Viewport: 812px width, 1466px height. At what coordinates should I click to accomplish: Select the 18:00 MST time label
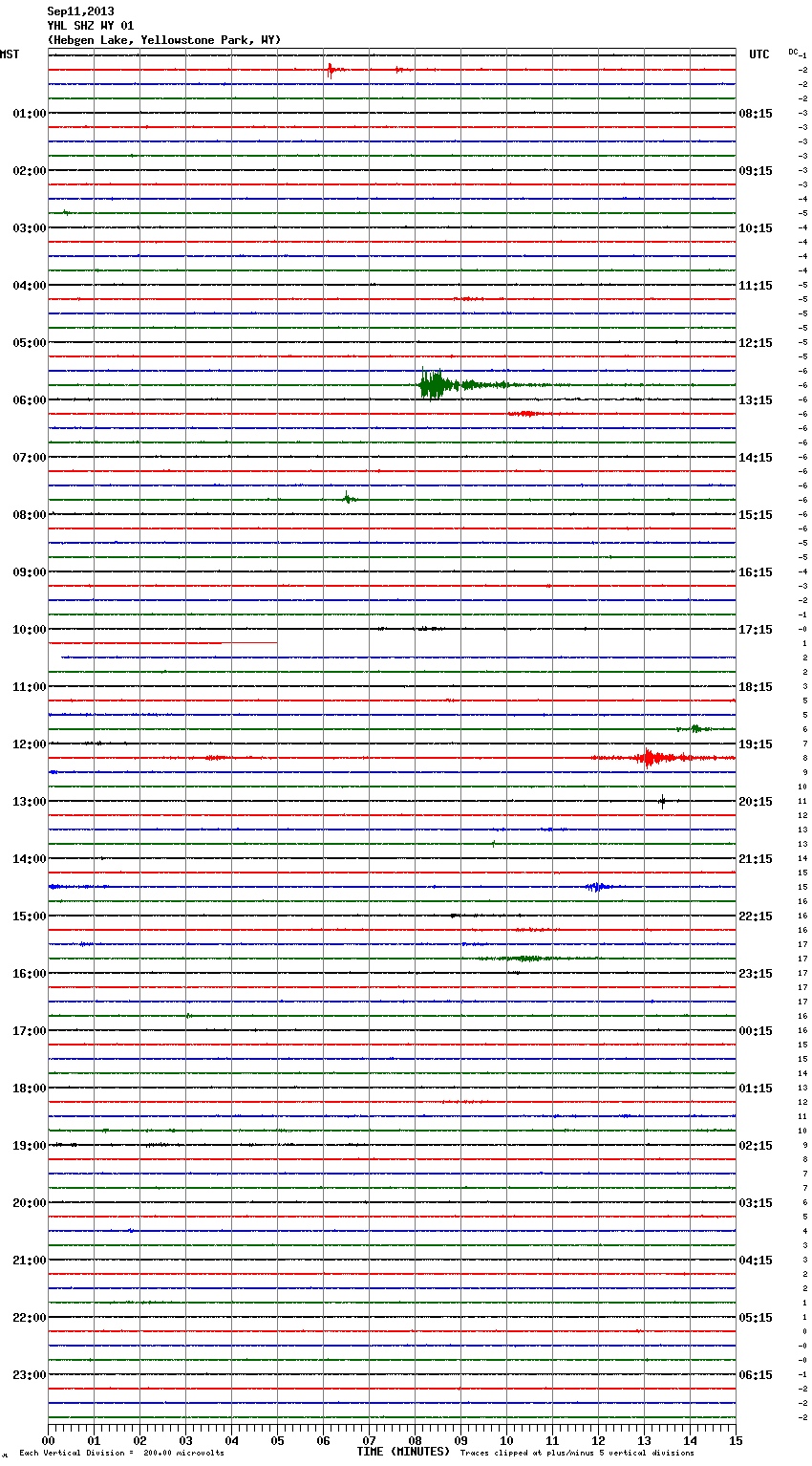click(29, 1089)
